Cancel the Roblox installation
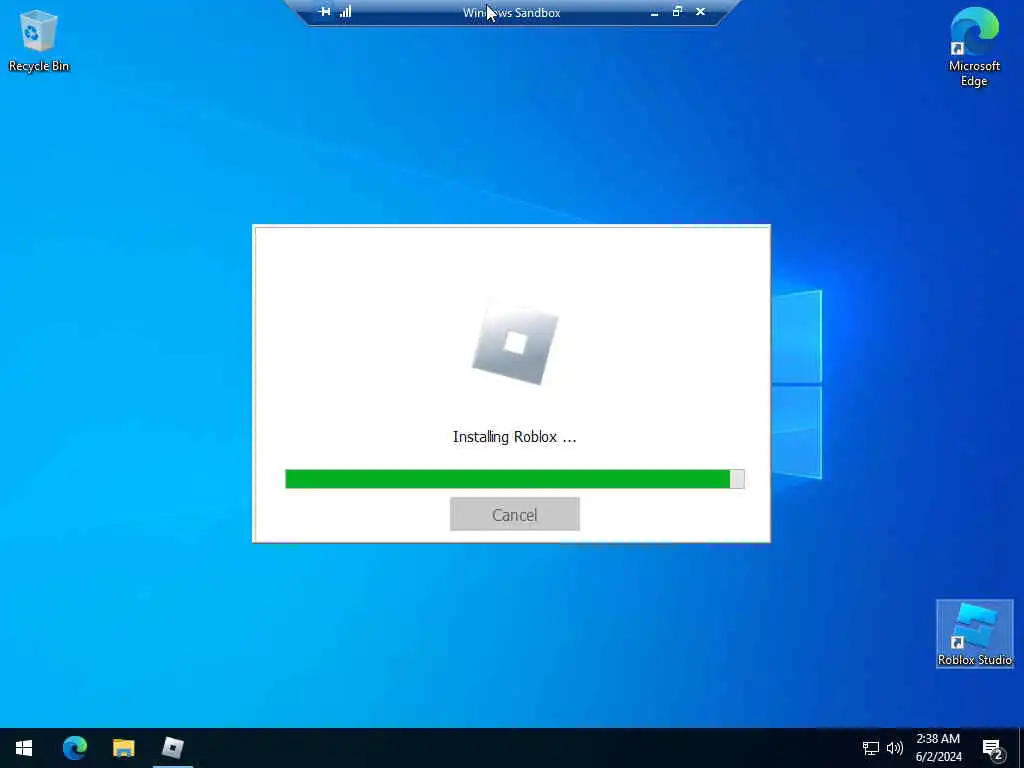Screen dimensions: 1024x768 (x=515, y=514)
